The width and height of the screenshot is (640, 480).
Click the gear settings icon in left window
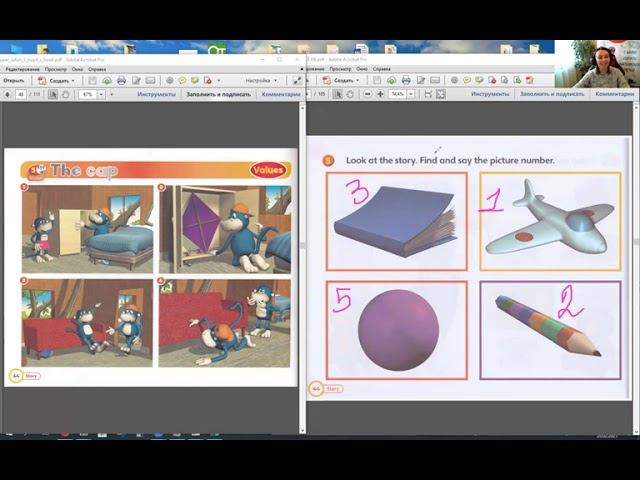coord(170,80)
